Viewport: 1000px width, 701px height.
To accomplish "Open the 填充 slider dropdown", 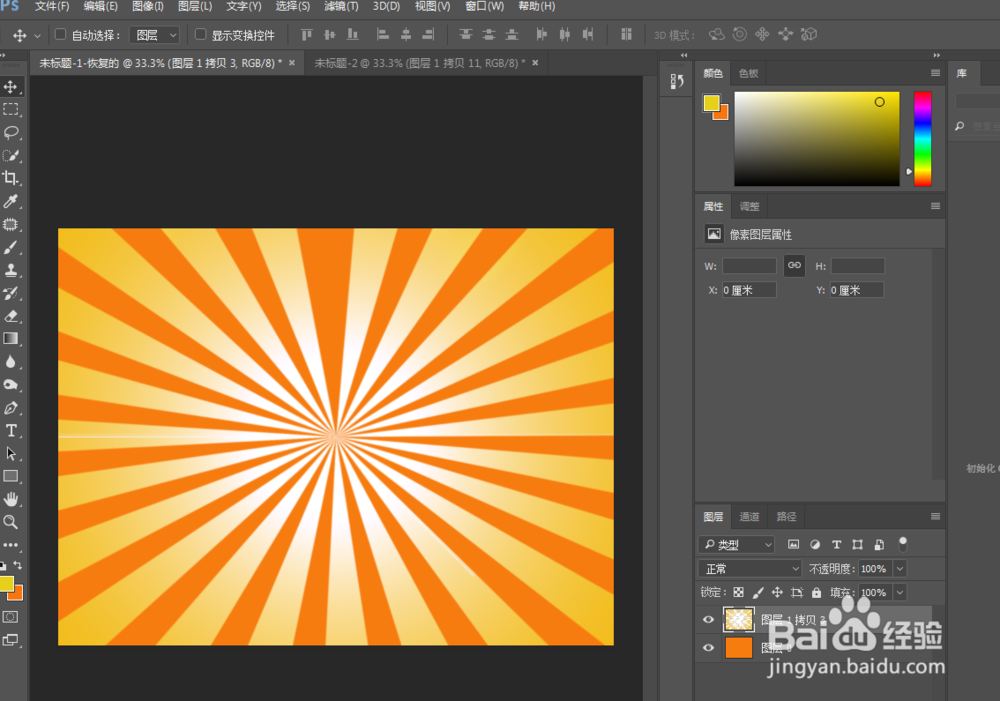I will pos(900,593).
